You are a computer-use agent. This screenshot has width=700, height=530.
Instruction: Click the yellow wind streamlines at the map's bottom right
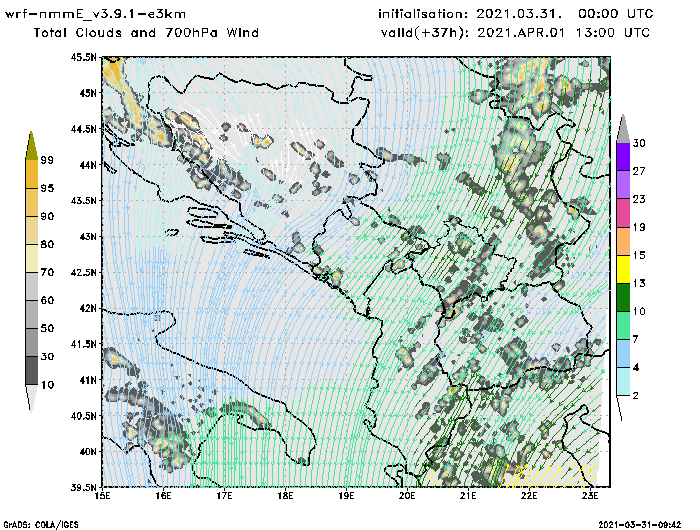click(549, 476)
